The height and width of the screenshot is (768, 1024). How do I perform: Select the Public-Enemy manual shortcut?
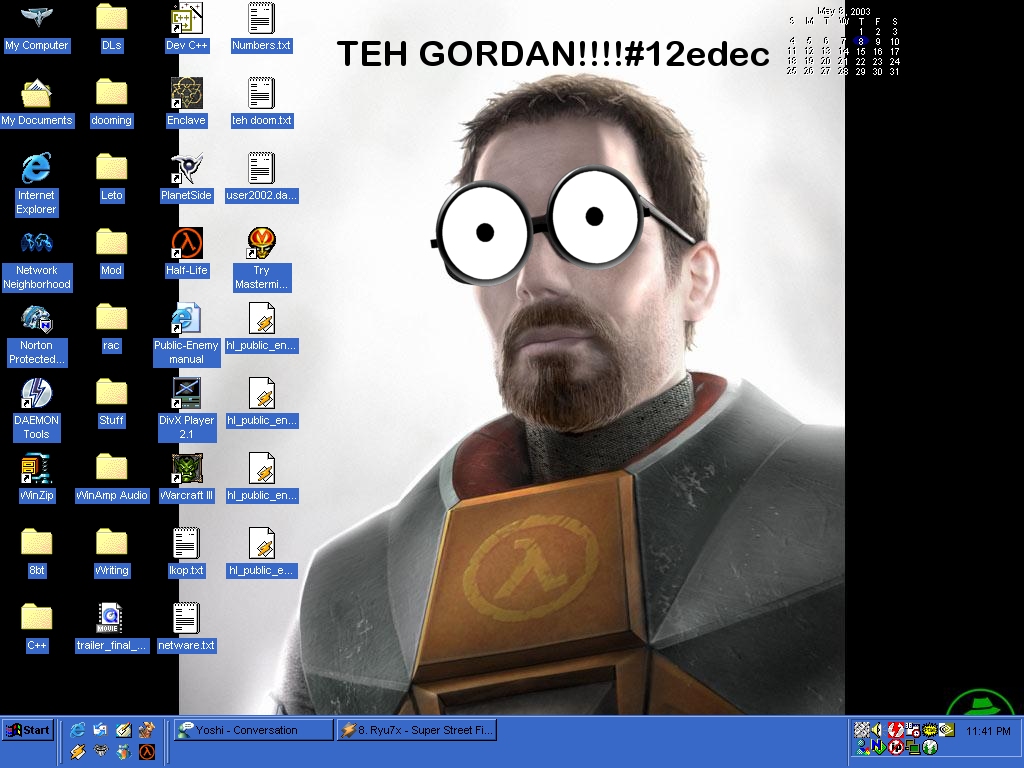click(186, 335)
